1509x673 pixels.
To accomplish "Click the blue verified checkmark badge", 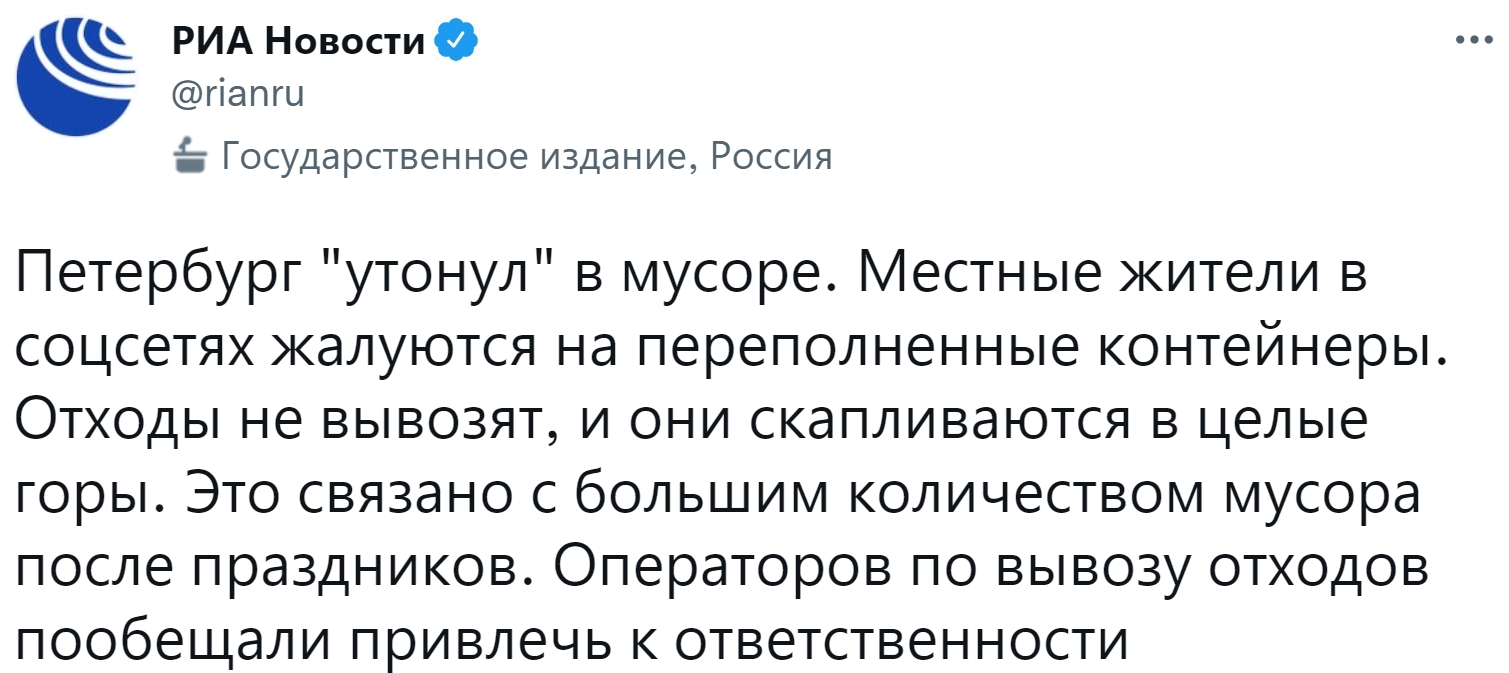I will (x=451, y=41).
